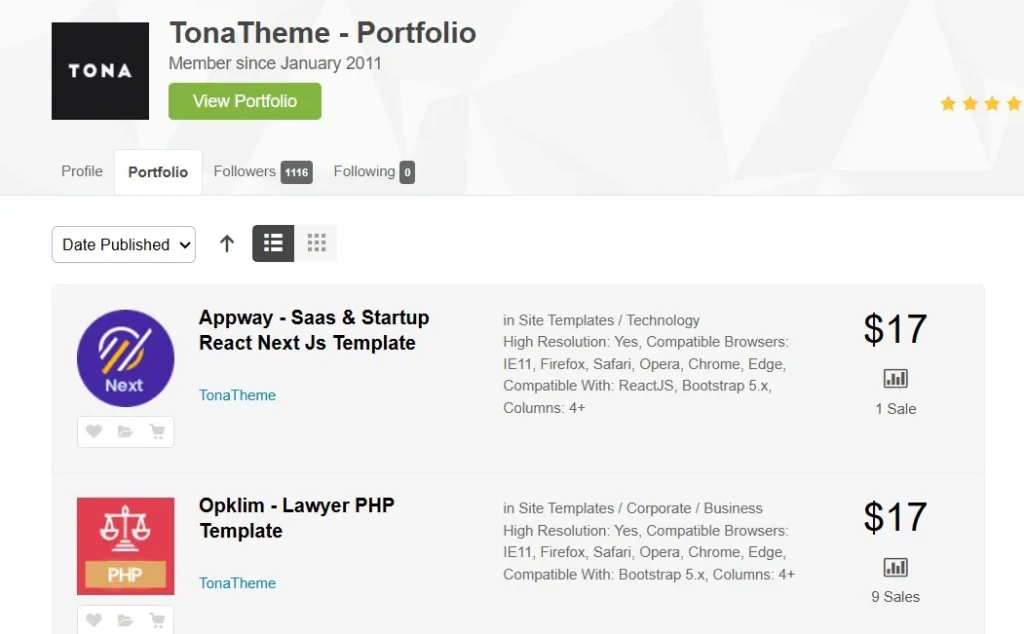The image size is (1024, 634).
Task: Open the Opklim PHP template thumbnail
Action: (125, 546)
